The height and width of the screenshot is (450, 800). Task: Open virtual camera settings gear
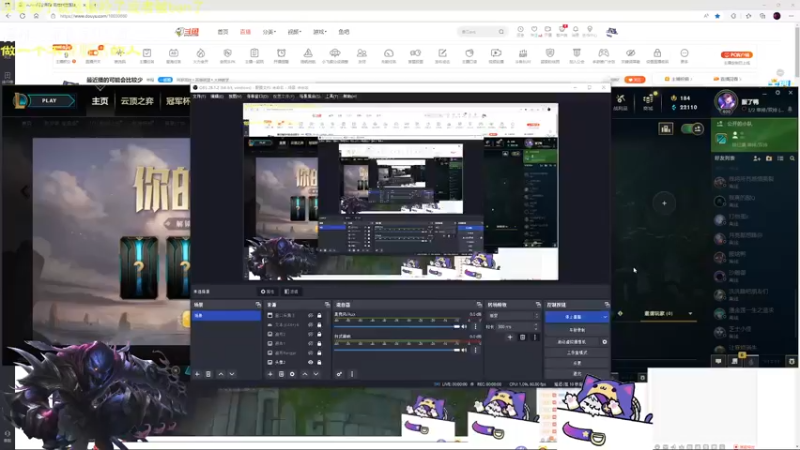pyautogui.click(x=605, y=342)
